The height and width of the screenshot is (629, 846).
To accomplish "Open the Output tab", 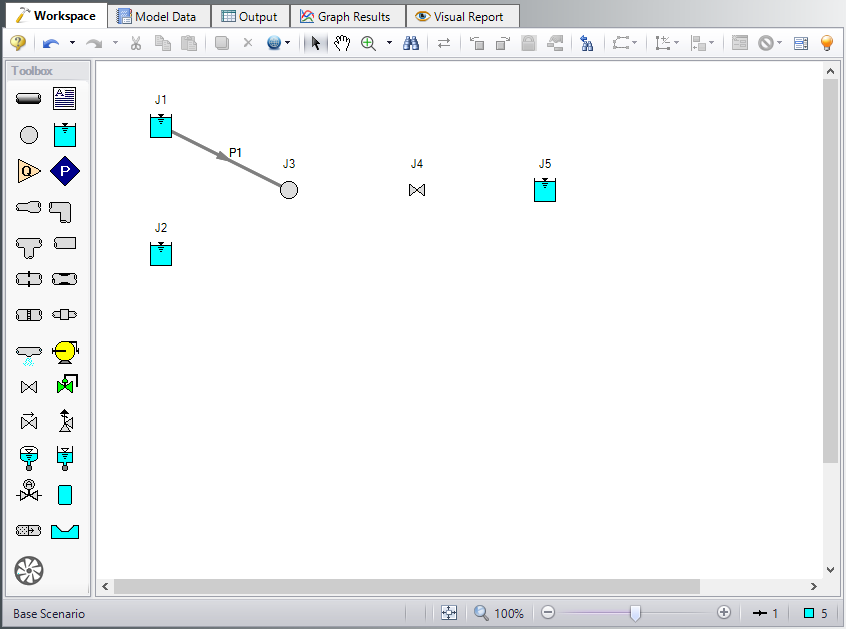I will (x=250, y=17).
